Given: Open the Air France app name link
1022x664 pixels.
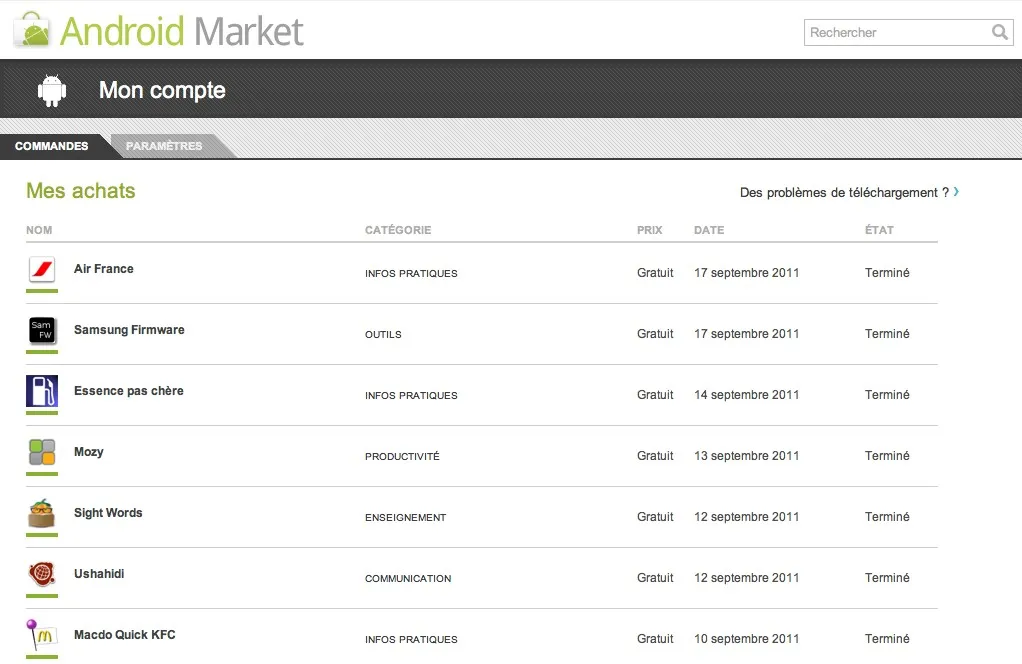Looking at the screenshot, I should [104, 268].
